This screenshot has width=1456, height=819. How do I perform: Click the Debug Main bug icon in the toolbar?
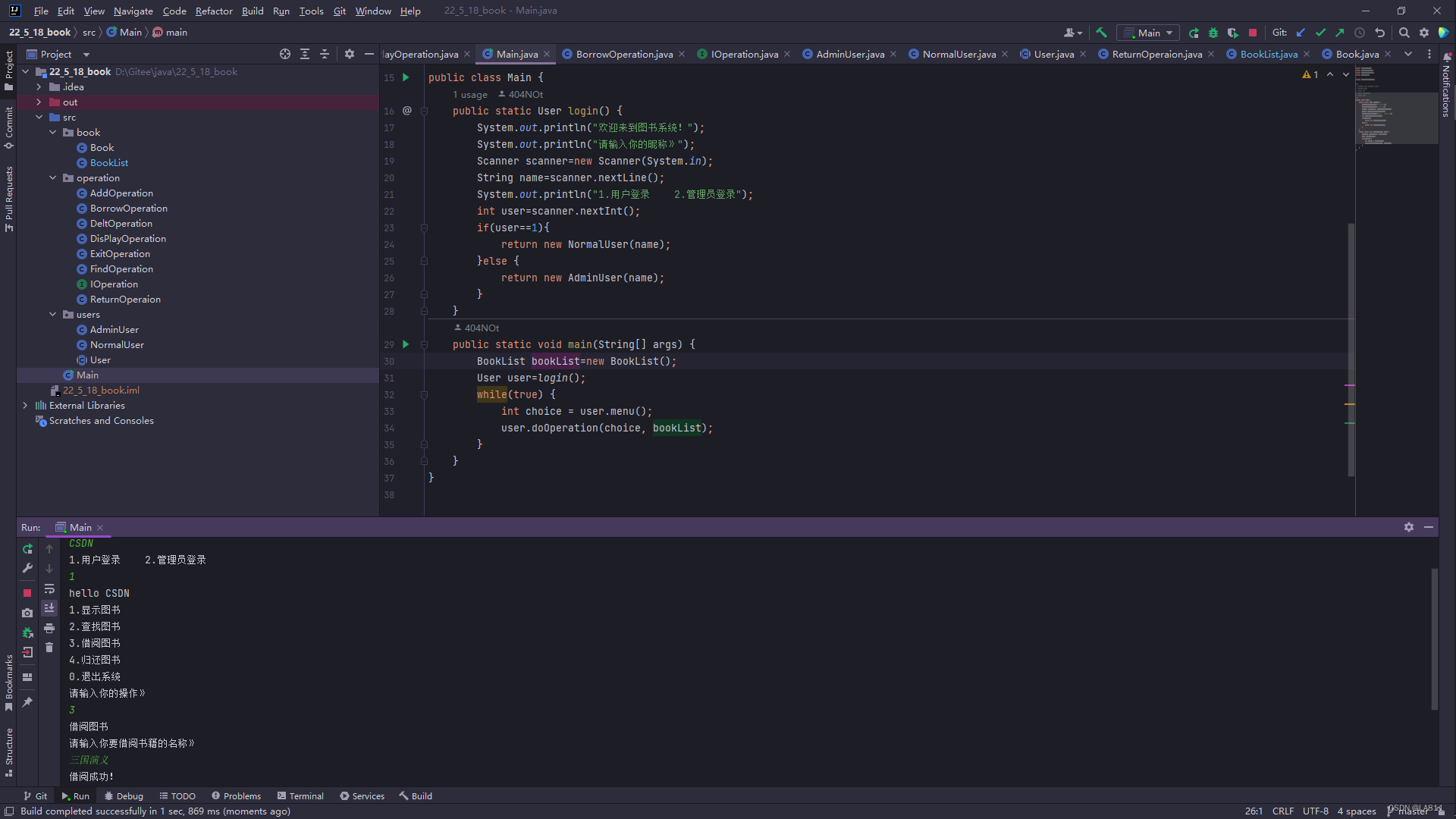[x=1213, y=33]
